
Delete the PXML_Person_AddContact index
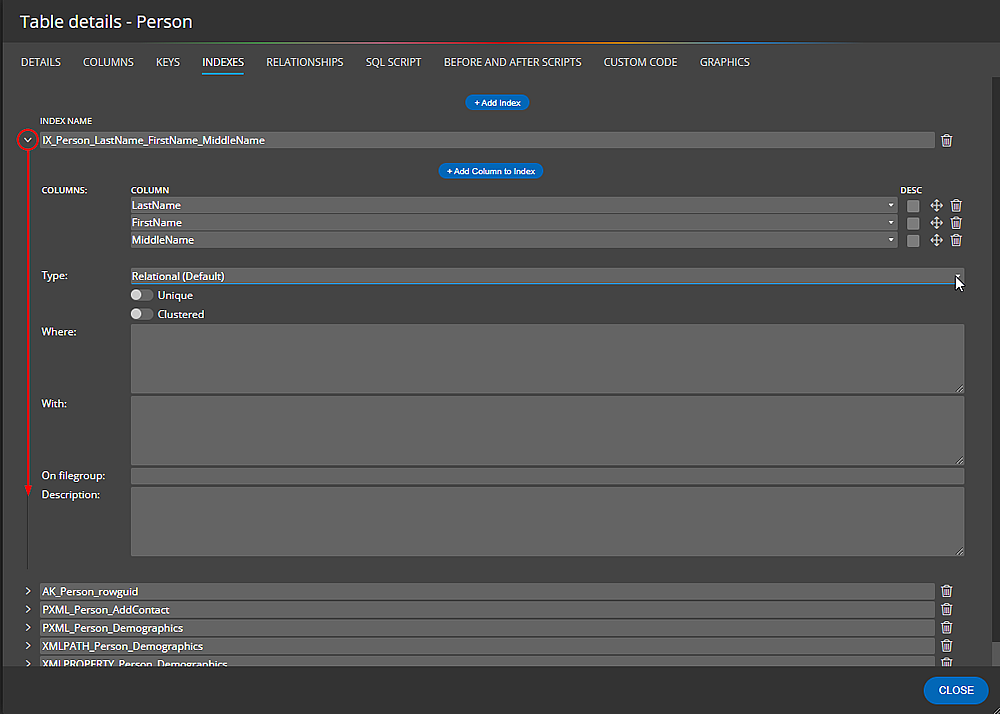coord(946,609)
